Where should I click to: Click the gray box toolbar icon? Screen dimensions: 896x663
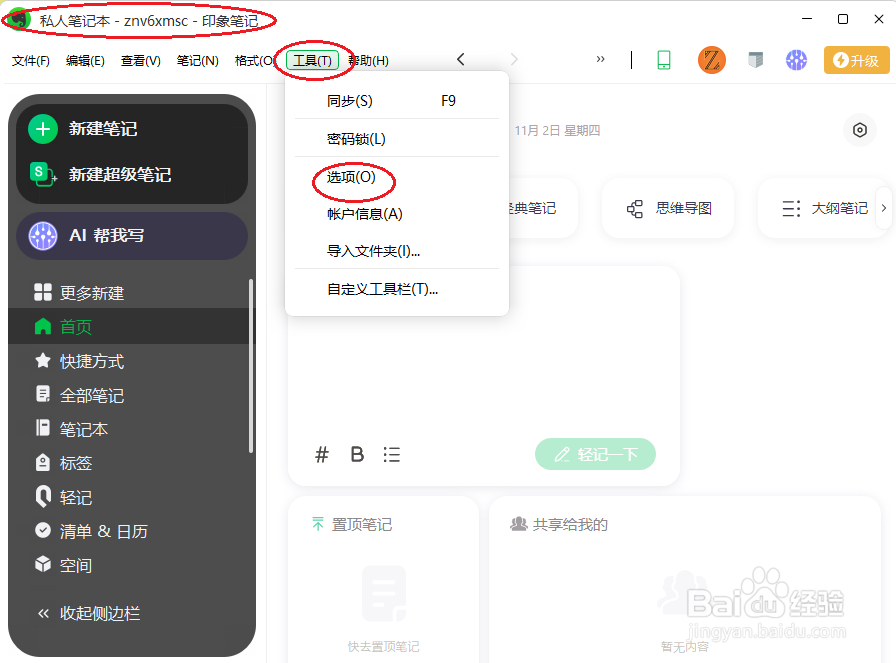(755, 59)
